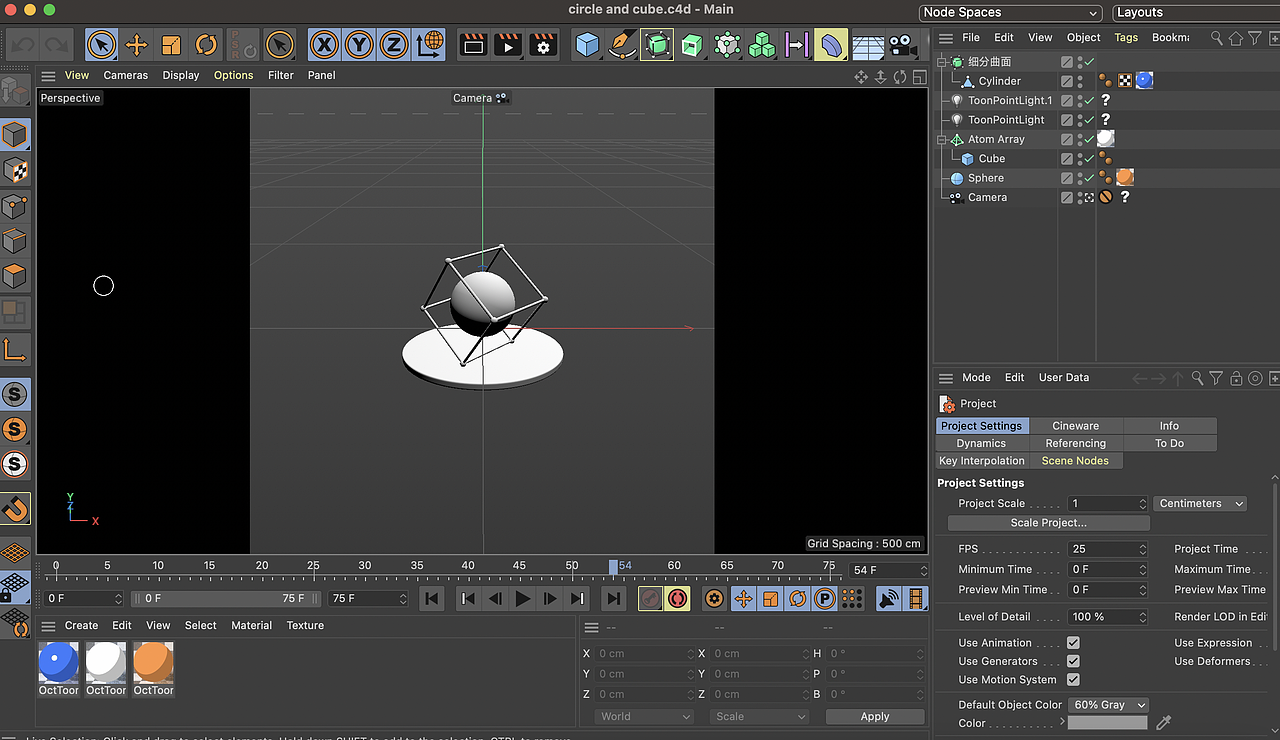Toggle Cylinder layer enable checkbox

pyautogui.click(x=1067, y=81)
